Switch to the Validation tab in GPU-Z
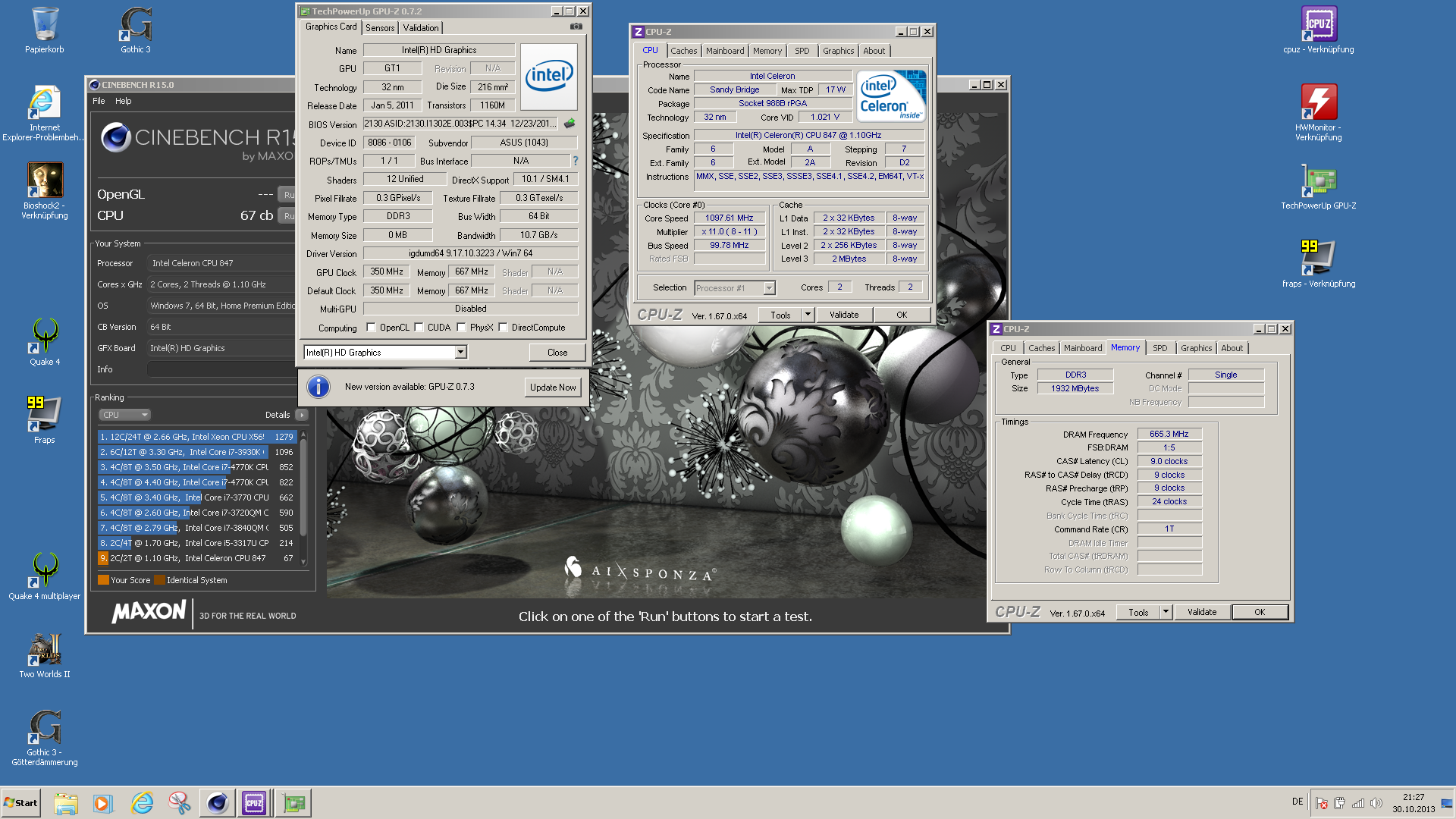This screenshot has width=1456, height=819. coord(421,28)
